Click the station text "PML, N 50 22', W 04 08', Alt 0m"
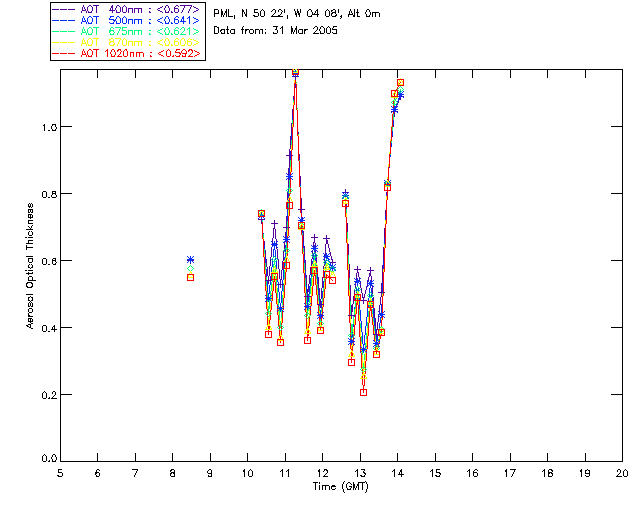Viewport: 640px width, 512px height. coord(297,13)
